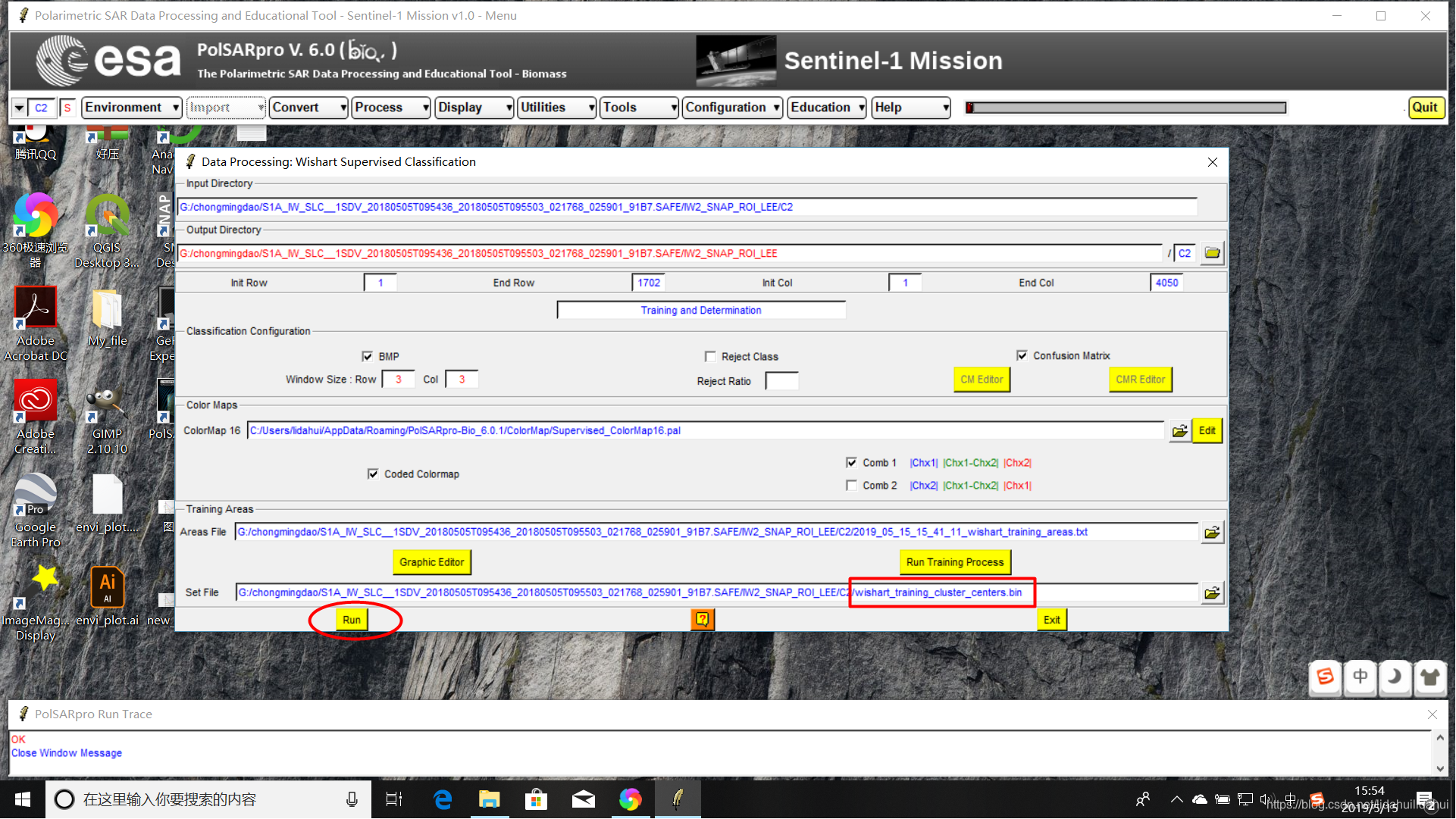Click Exit button in classification dialog
This screenshot has height=819, width=1456.
click(x=1051, y=620)
